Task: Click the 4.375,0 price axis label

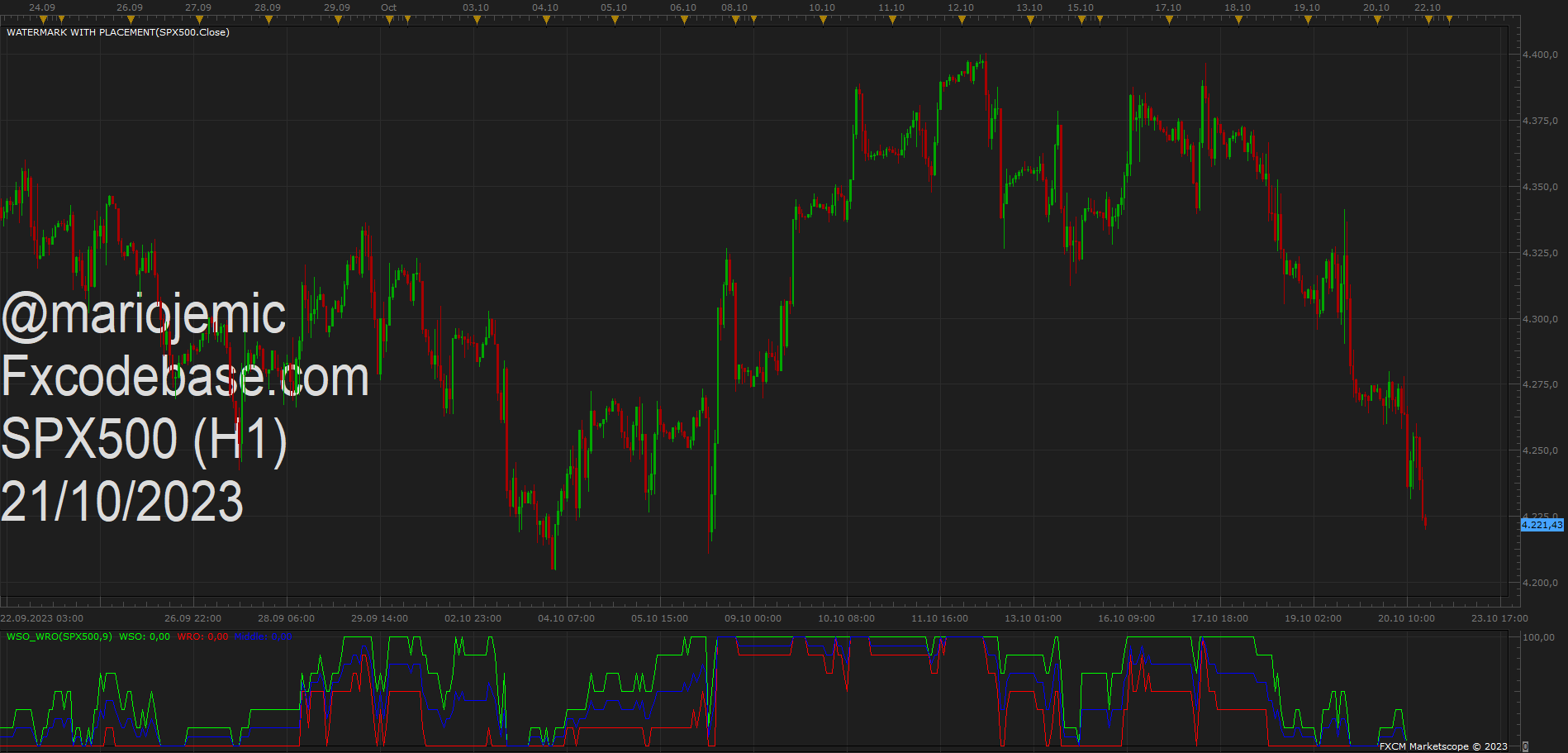Action: pos(1540,121)
